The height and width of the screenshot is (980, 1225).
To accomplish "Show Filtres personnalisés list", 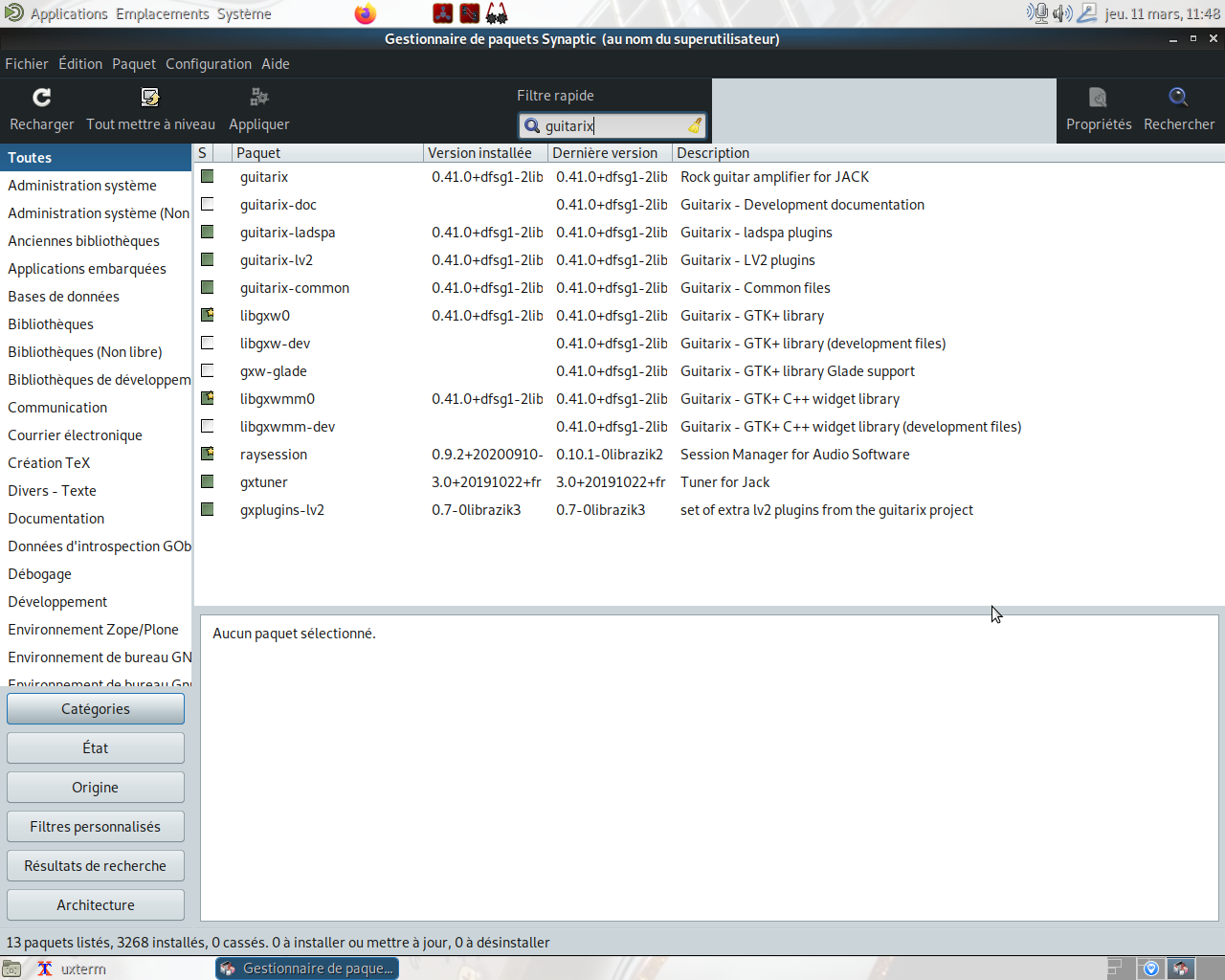I will coord(96,827).
